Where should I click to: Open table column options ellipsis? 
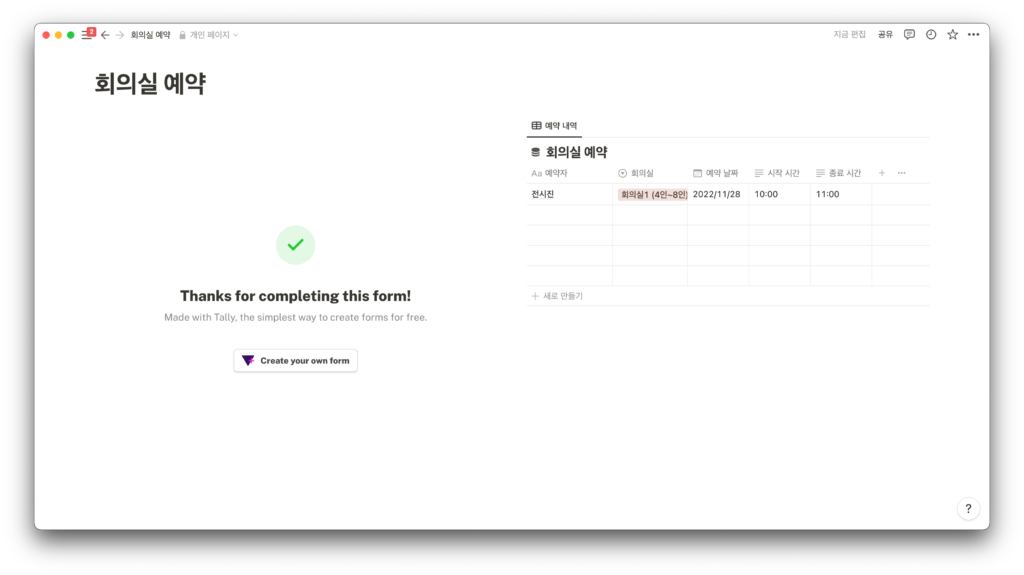tap(901, 173)
